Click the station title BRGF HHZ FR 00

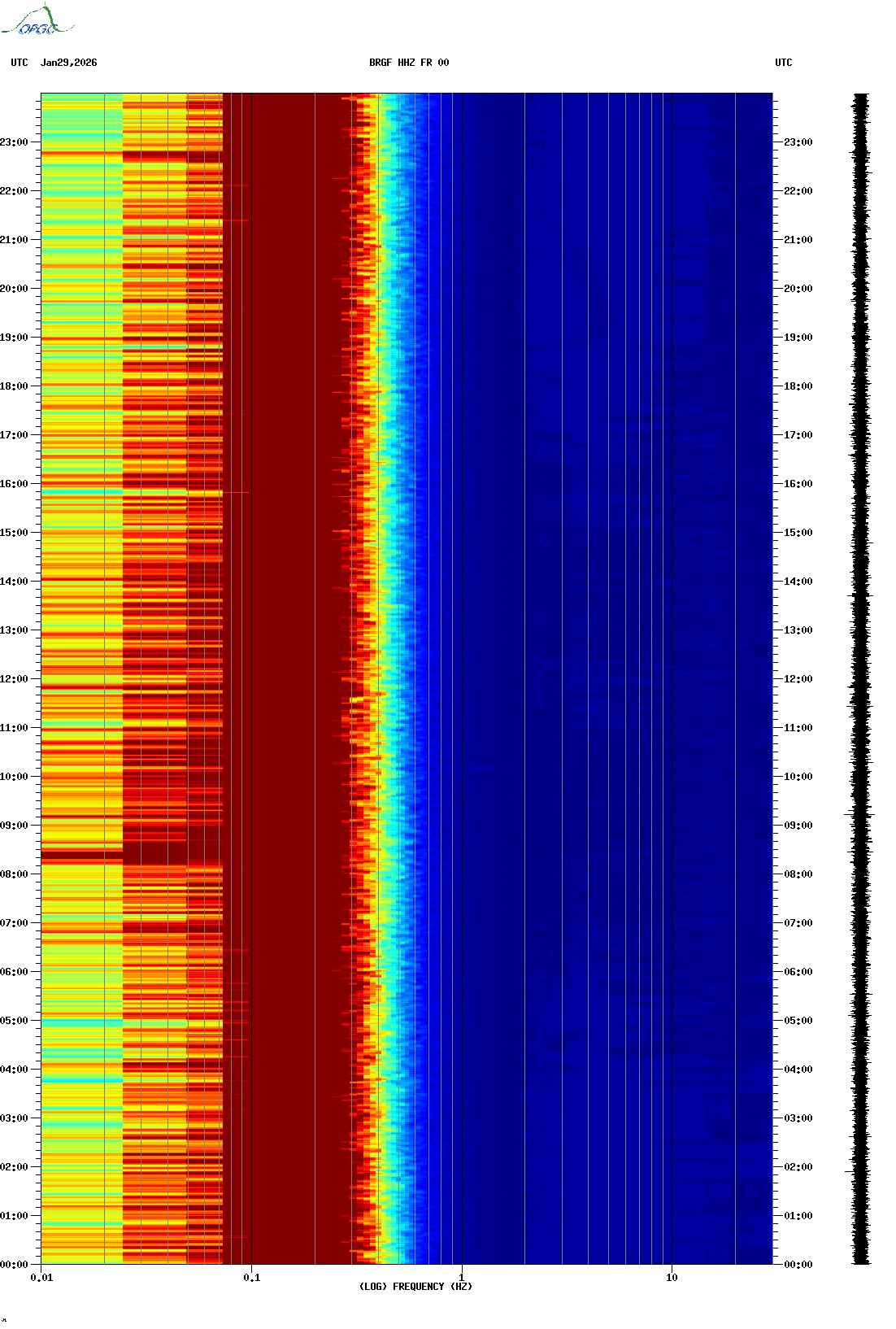tap(408, 63)
